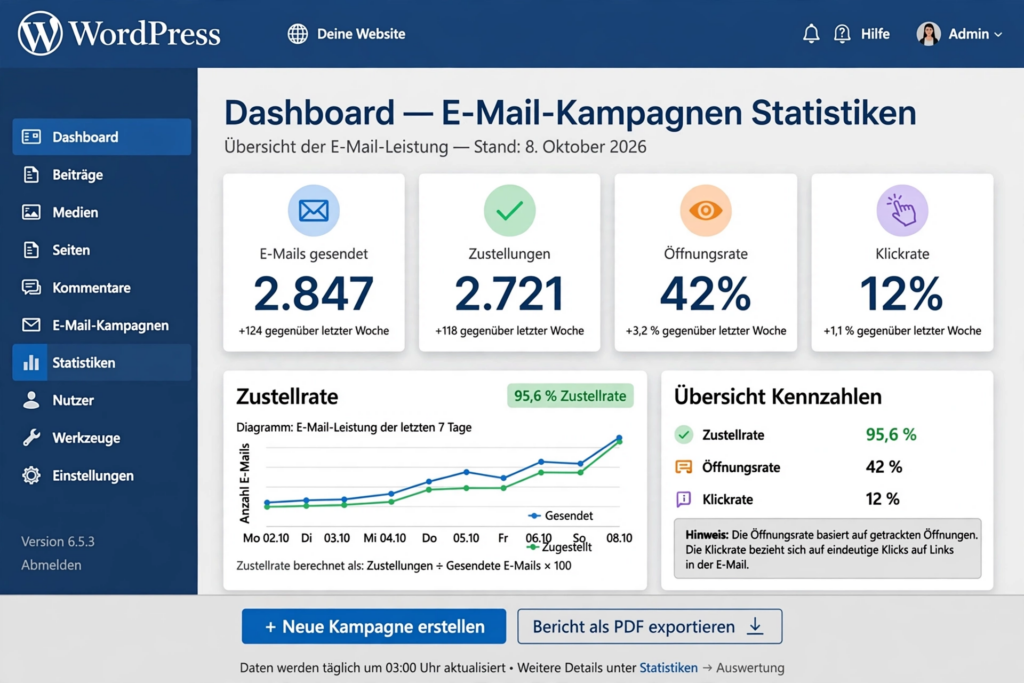The image size is (1024, 683).
Task: Click the globe icon beside Deine Website
Action: (298, 34)
